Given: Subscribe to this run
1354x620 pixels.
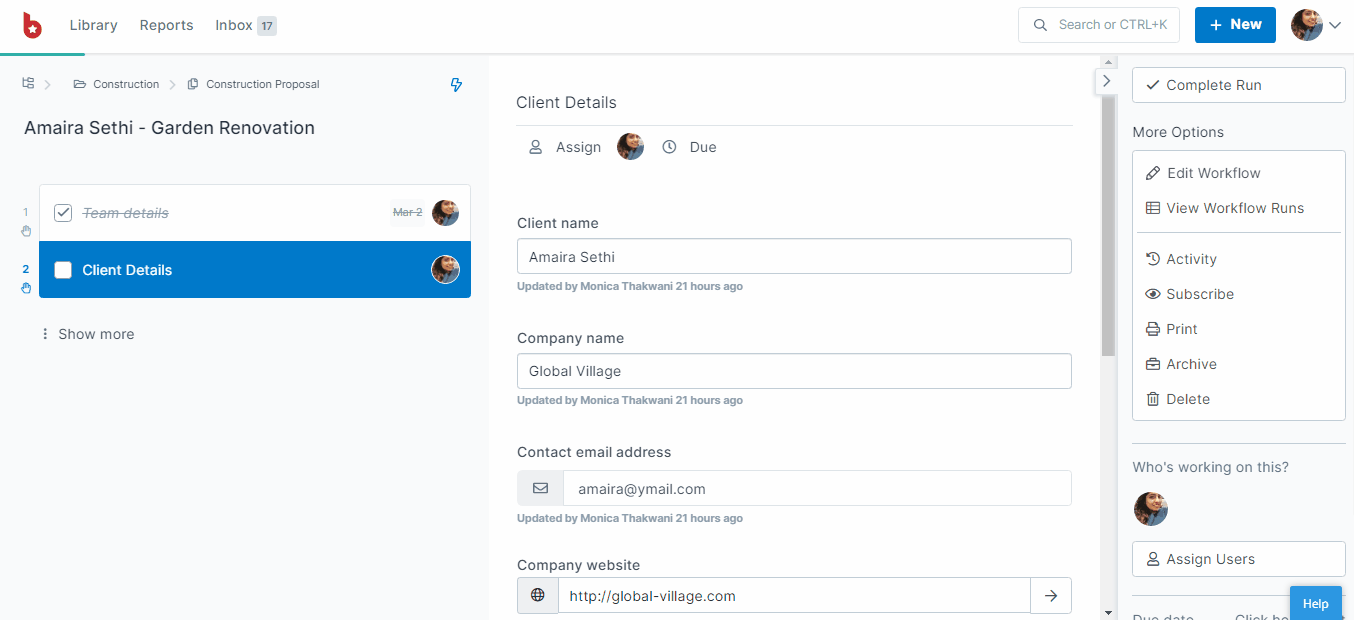Looking at the screenshot, I should pyautogui.click(x=1189, y=294).
